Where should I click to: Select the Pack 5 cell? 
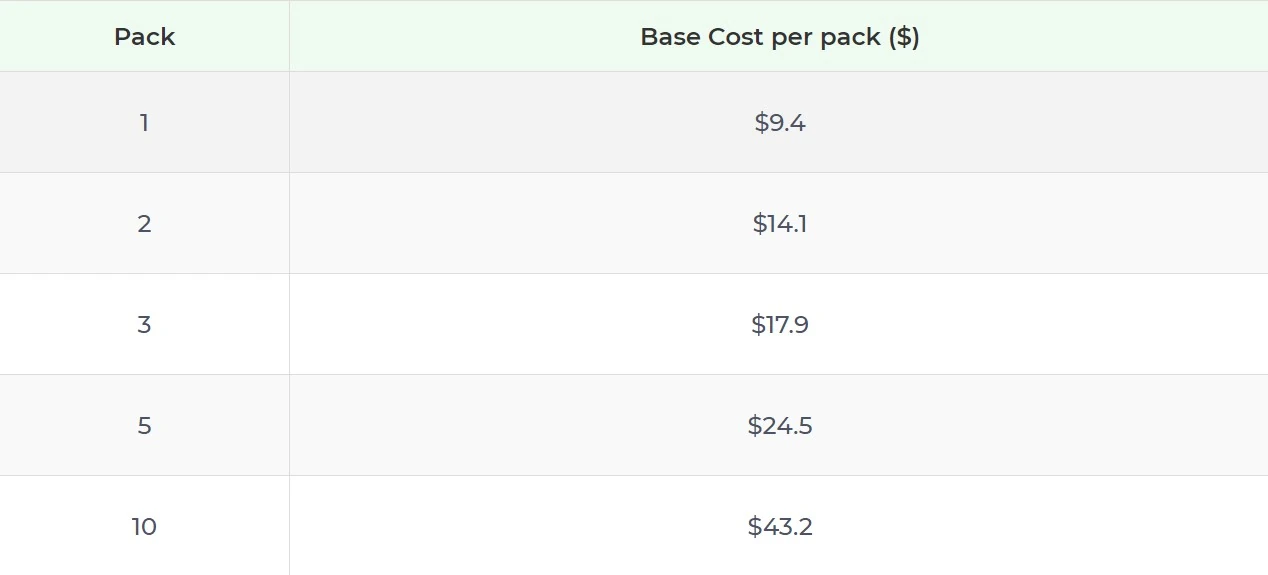click(x=144, y=426)
